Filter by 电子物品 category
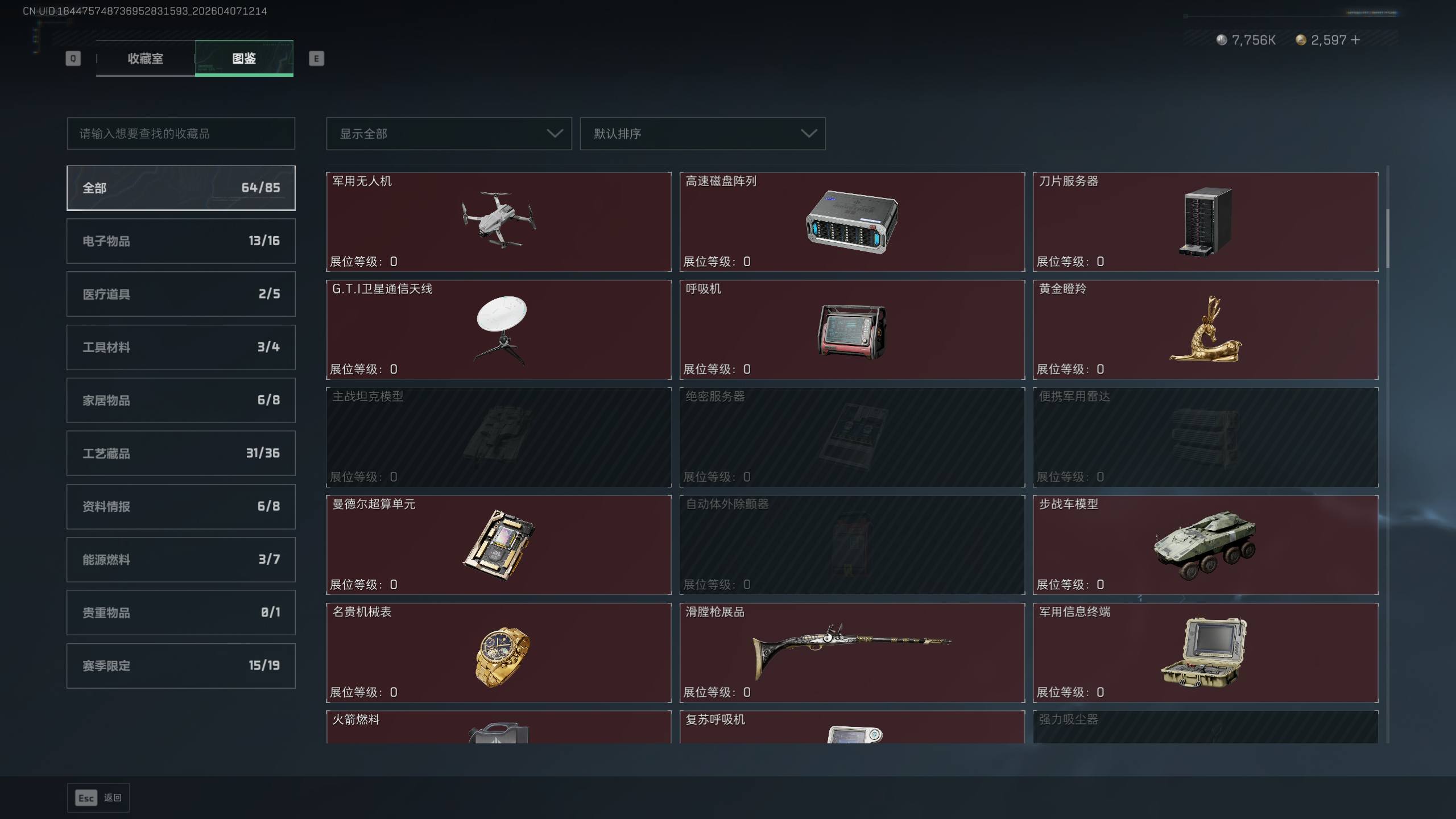 181,241
